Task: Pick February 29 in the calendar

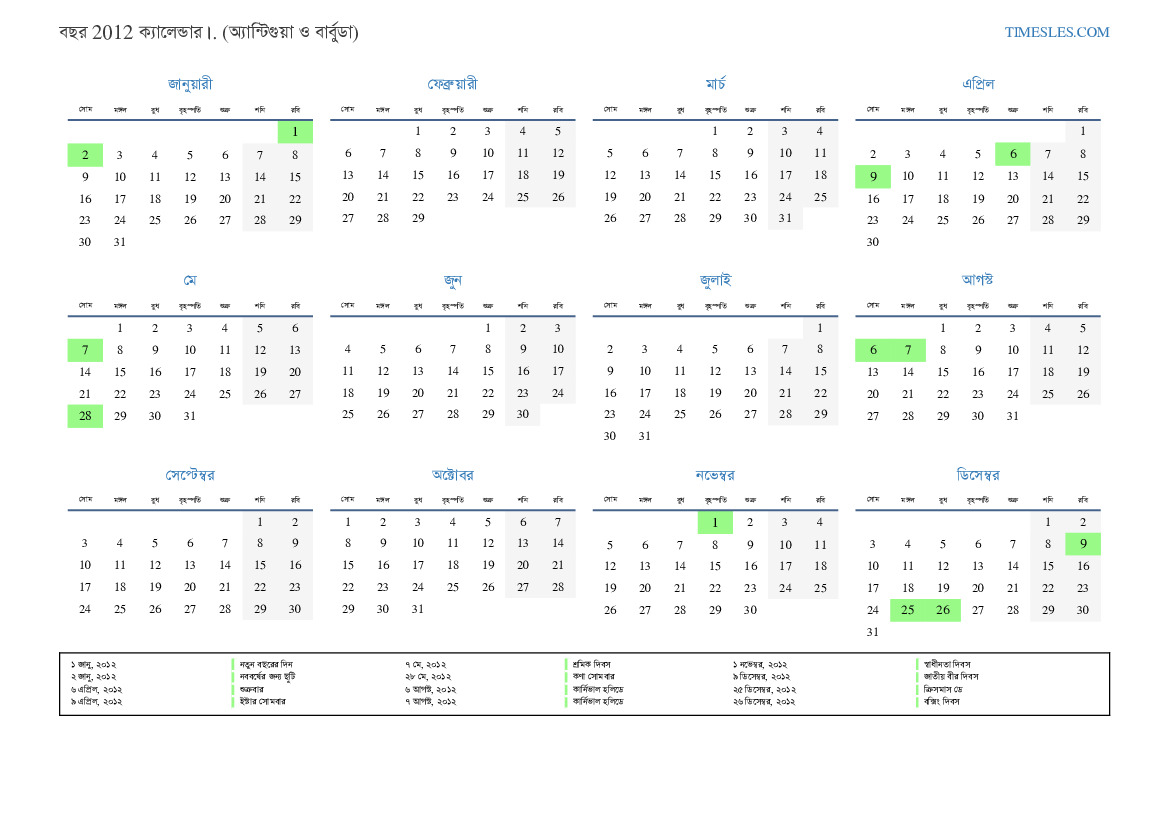Action: [x=418, y=218]
